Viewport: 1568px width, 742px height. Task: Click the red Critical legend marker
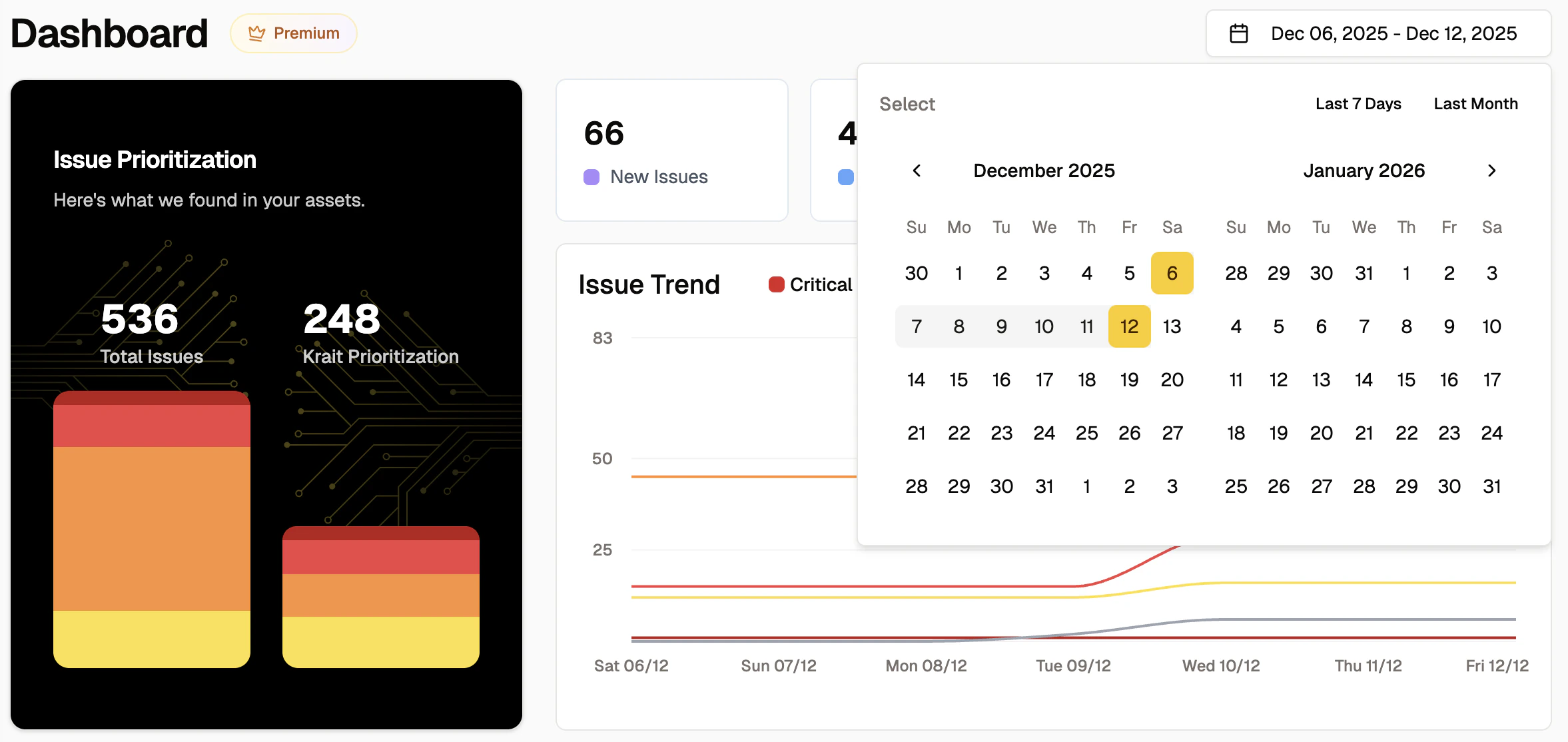pos(777,284)
